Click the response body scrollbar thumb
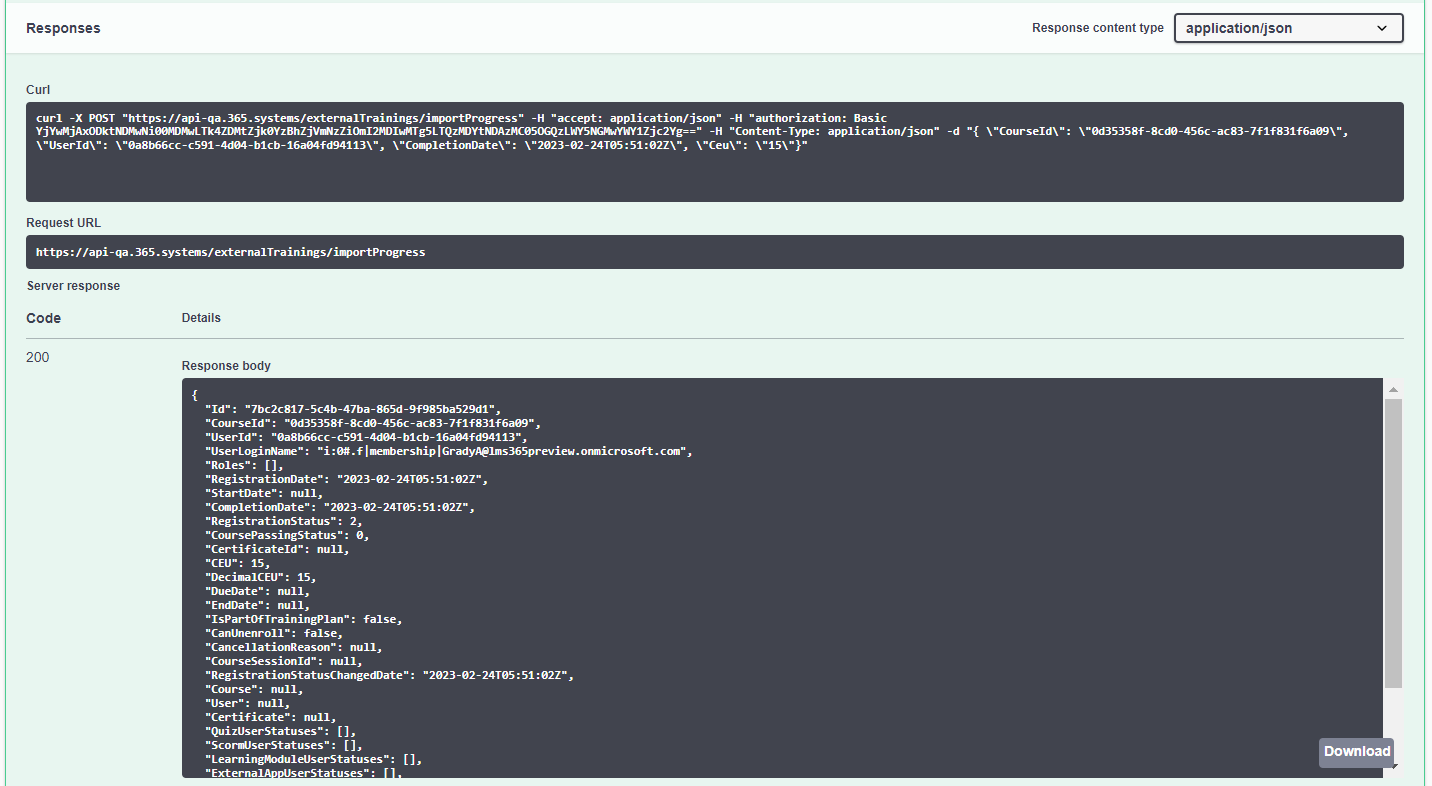This screenshot has width=1432, height=786. (x=1393, y=540)
